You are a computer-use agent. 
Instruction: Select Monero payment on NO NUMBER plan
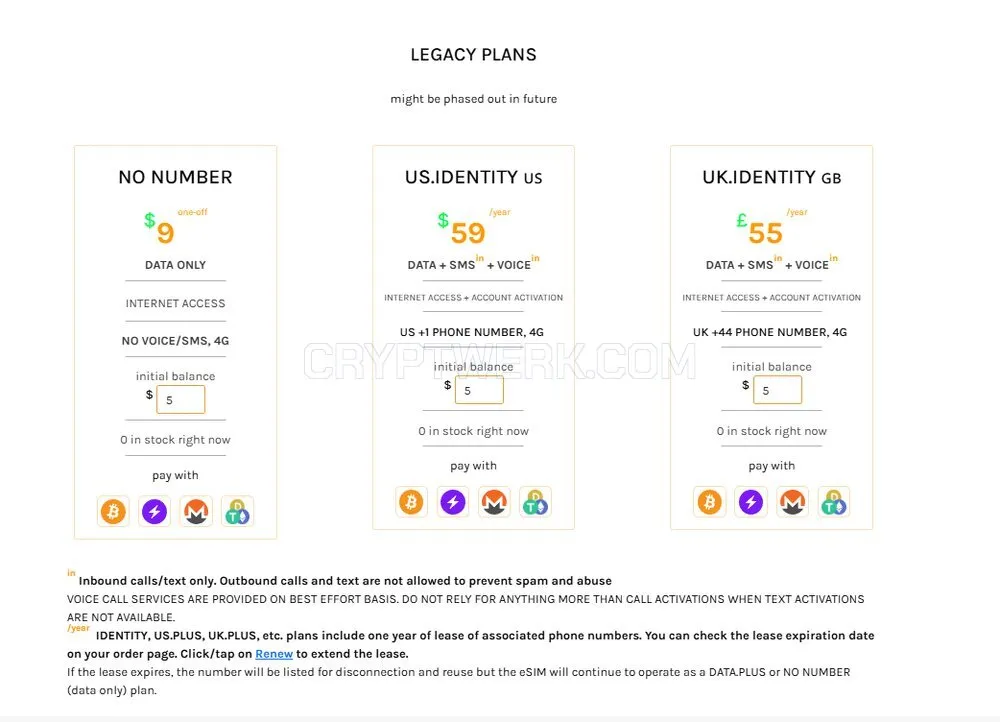click(196, 512)
